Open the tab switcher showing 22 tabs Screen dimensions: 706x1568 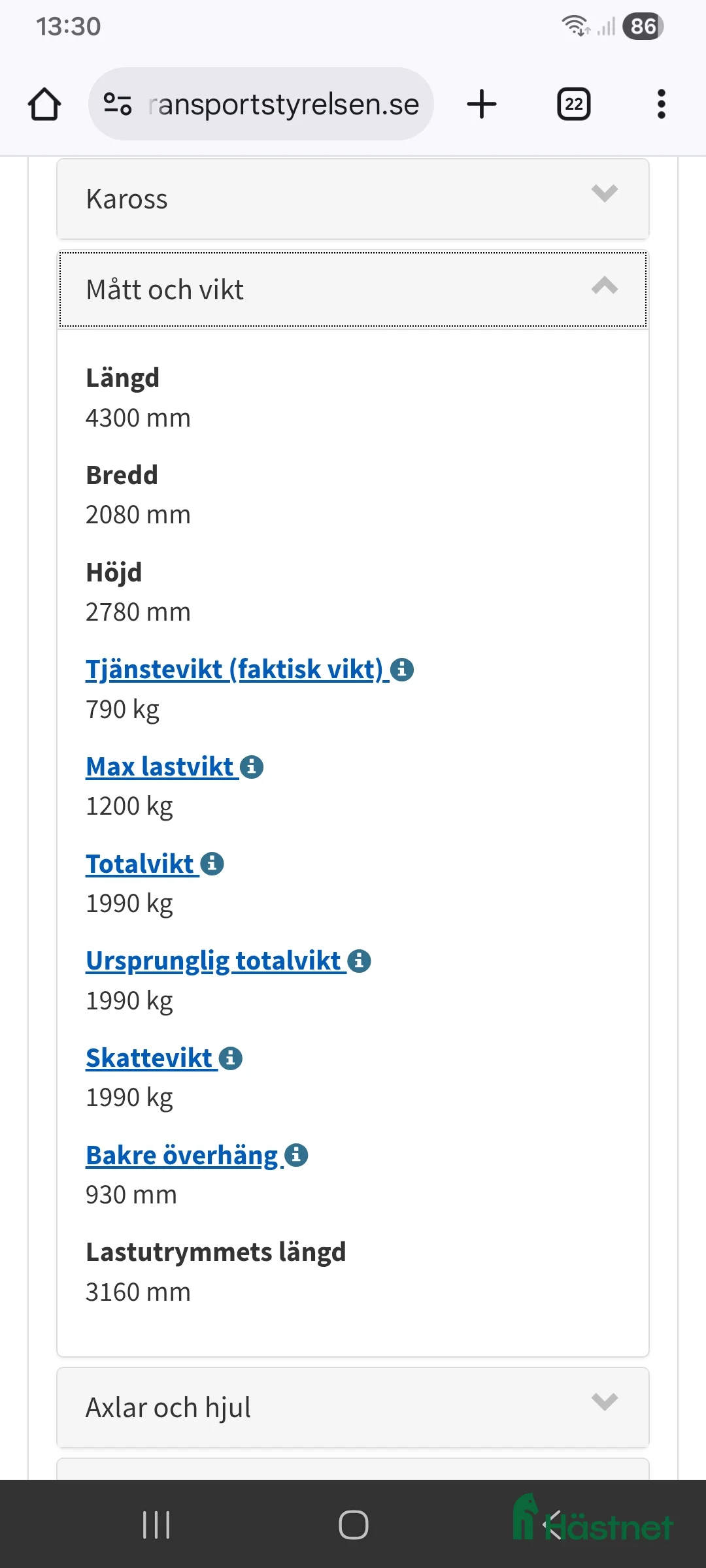[x=573, y=103]
